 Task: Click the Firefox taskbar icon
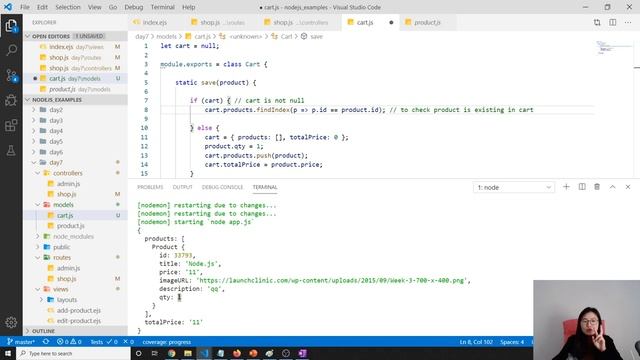pyautogui.click(x=237, y=353)
